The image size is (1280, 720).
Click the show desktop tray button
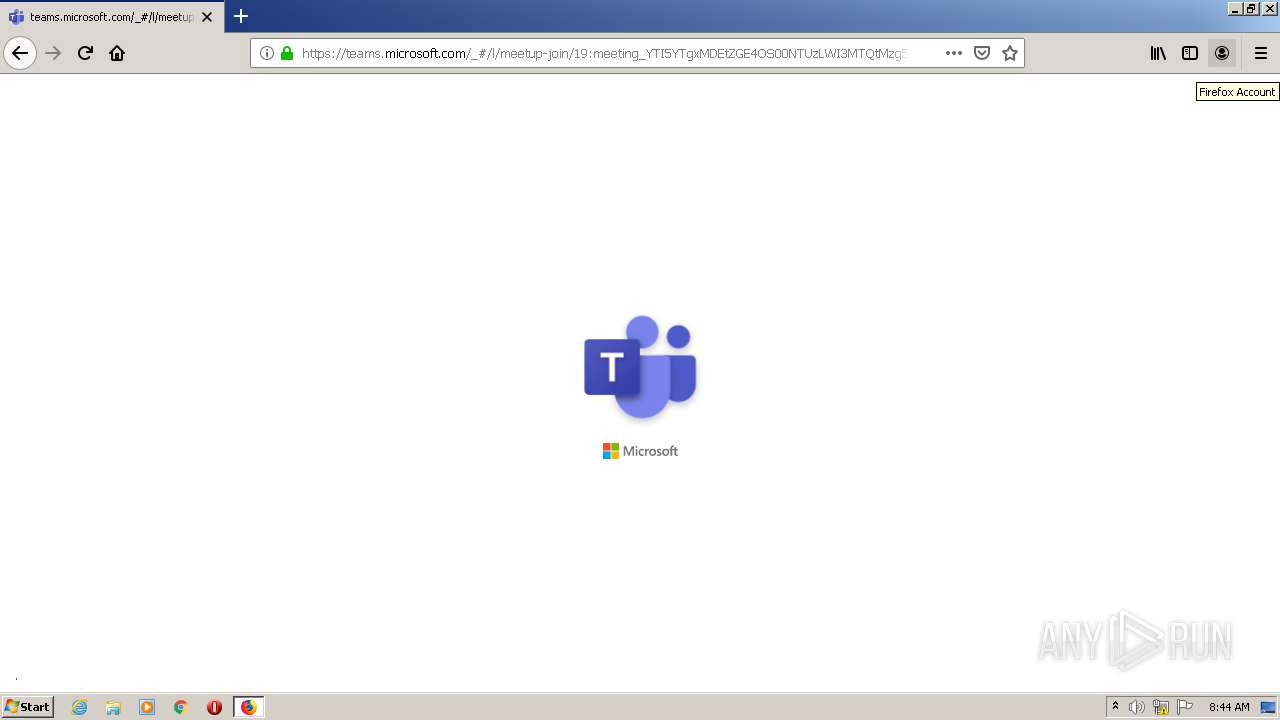1269,707
